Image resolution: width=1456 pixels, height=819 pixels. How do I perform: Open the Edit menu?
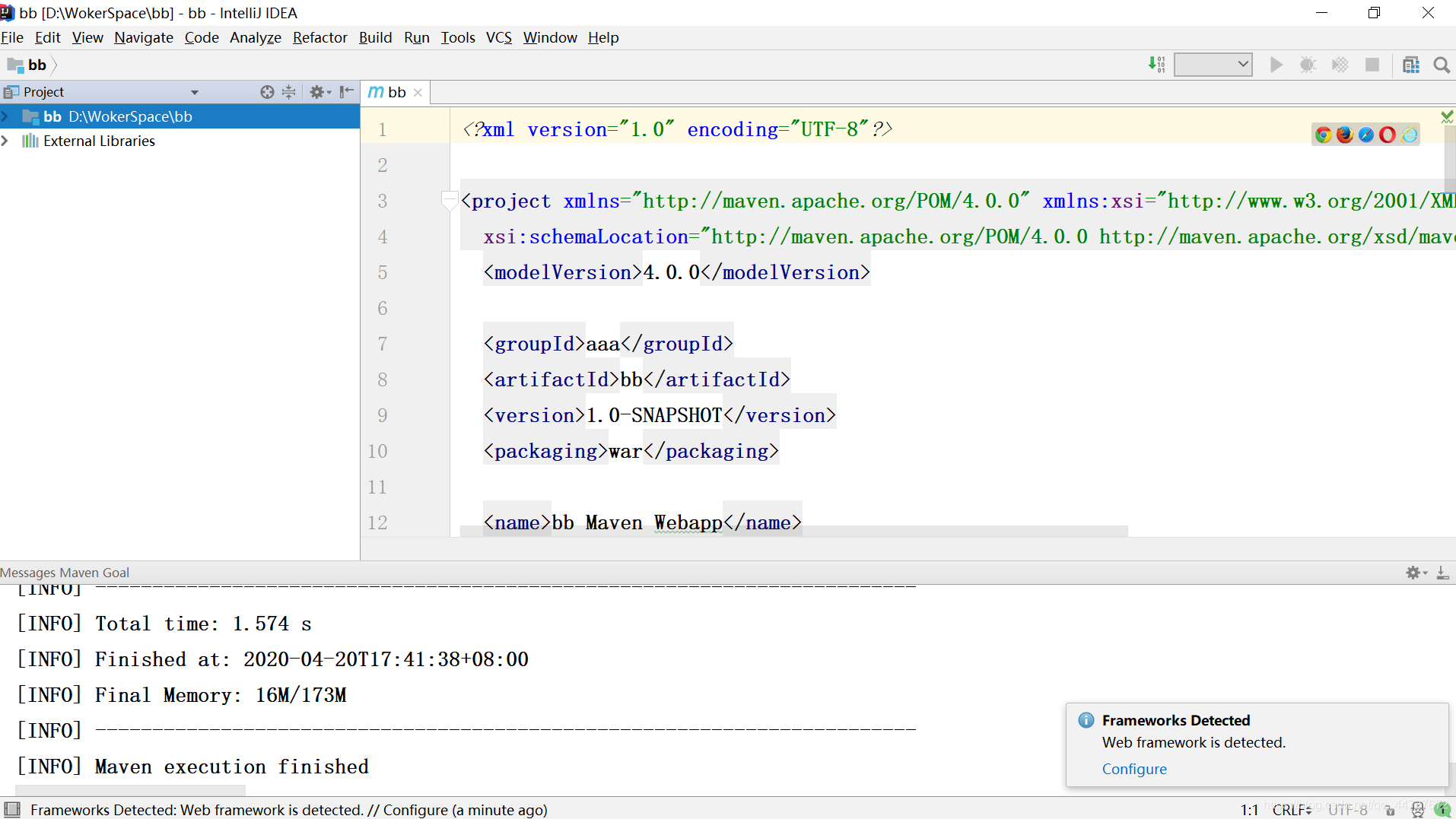click(x=47, y=37)
